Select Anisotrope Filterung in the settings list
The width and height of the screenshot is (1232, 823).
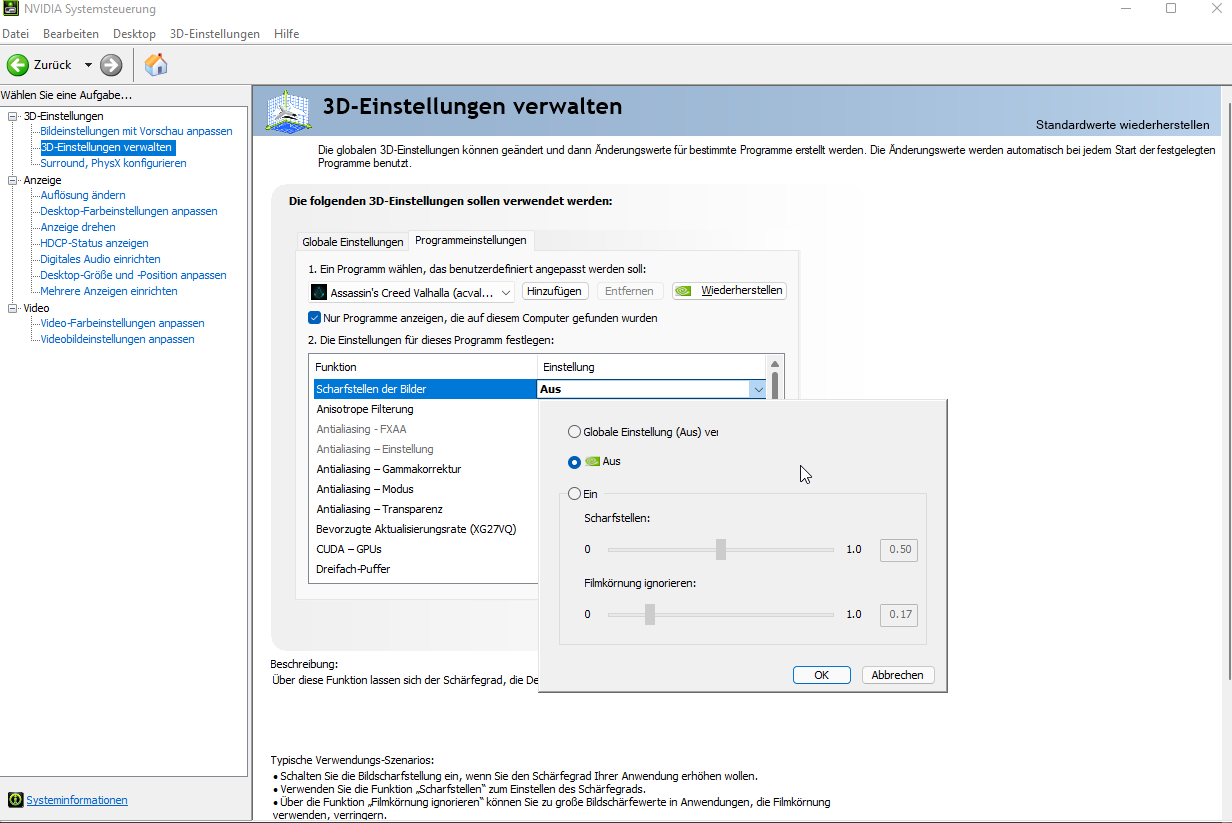[364, 409]
